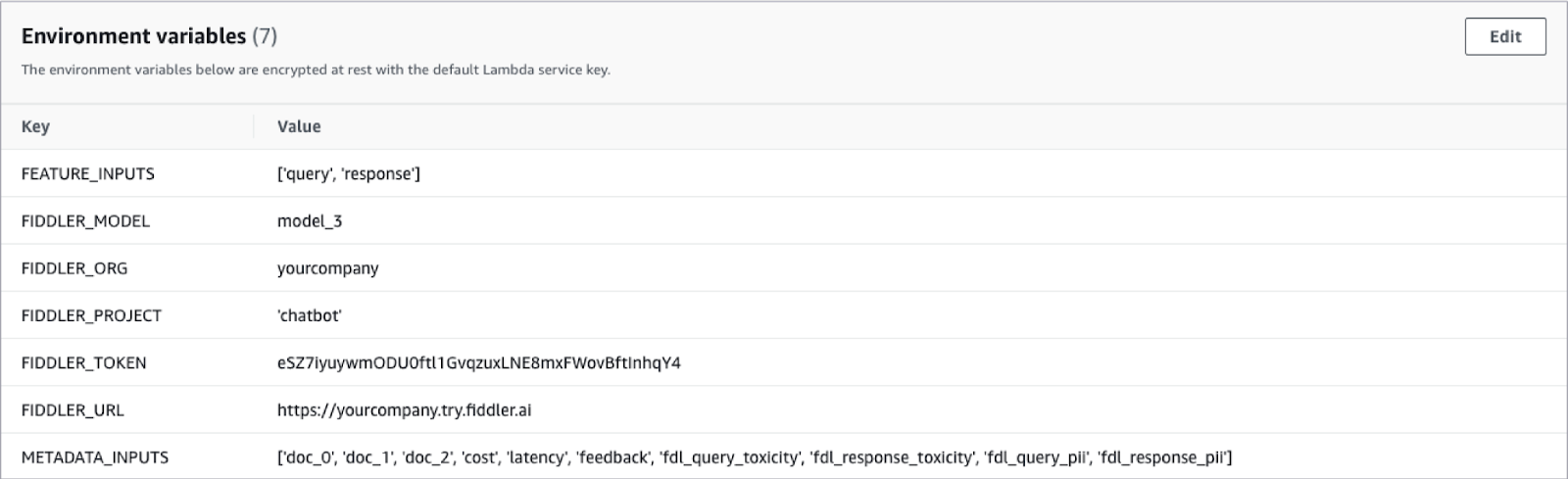Select the FIDDLER_ORG key
Viewport: 1568px width, 479px height.
pos(74,268)
